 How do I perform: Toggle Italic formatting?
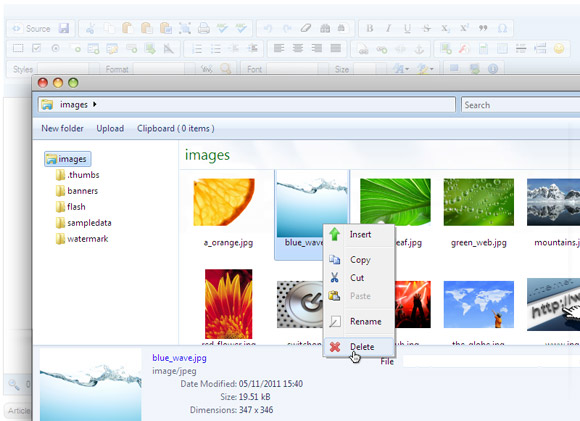point(388,28)
